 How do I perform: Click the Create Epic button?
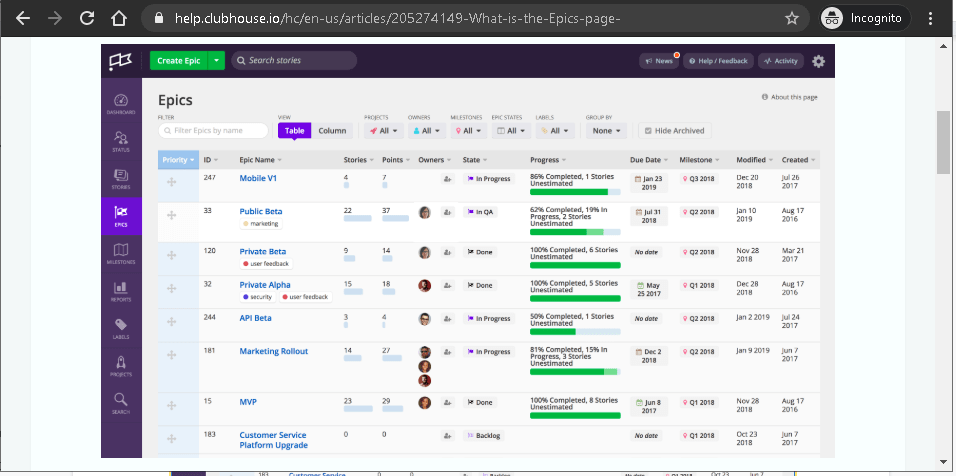pyautogui.click(x=179, y=61)
